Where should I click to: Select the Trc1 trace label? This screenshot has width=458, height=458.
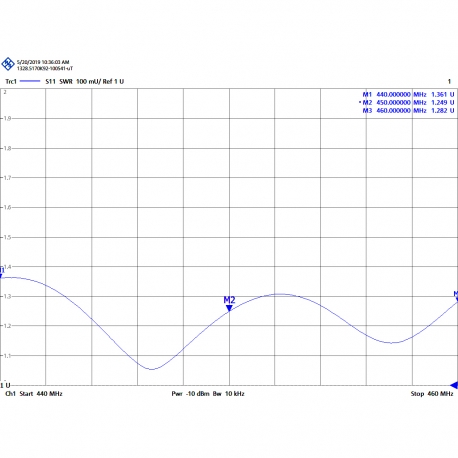pyautogui.click(x=11, y=81)
